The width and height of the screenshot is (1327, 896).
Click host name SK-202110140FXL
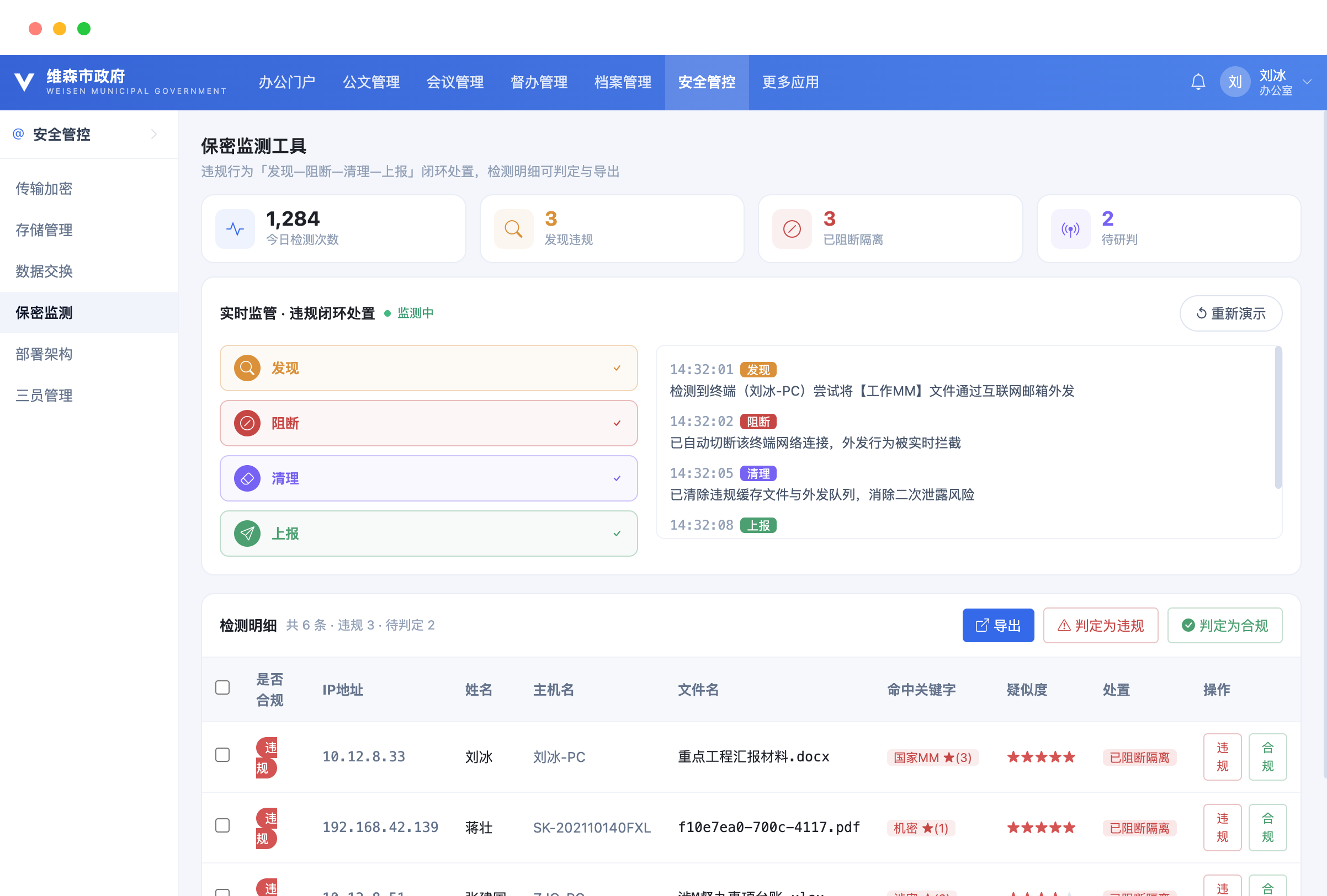[592, 828]
